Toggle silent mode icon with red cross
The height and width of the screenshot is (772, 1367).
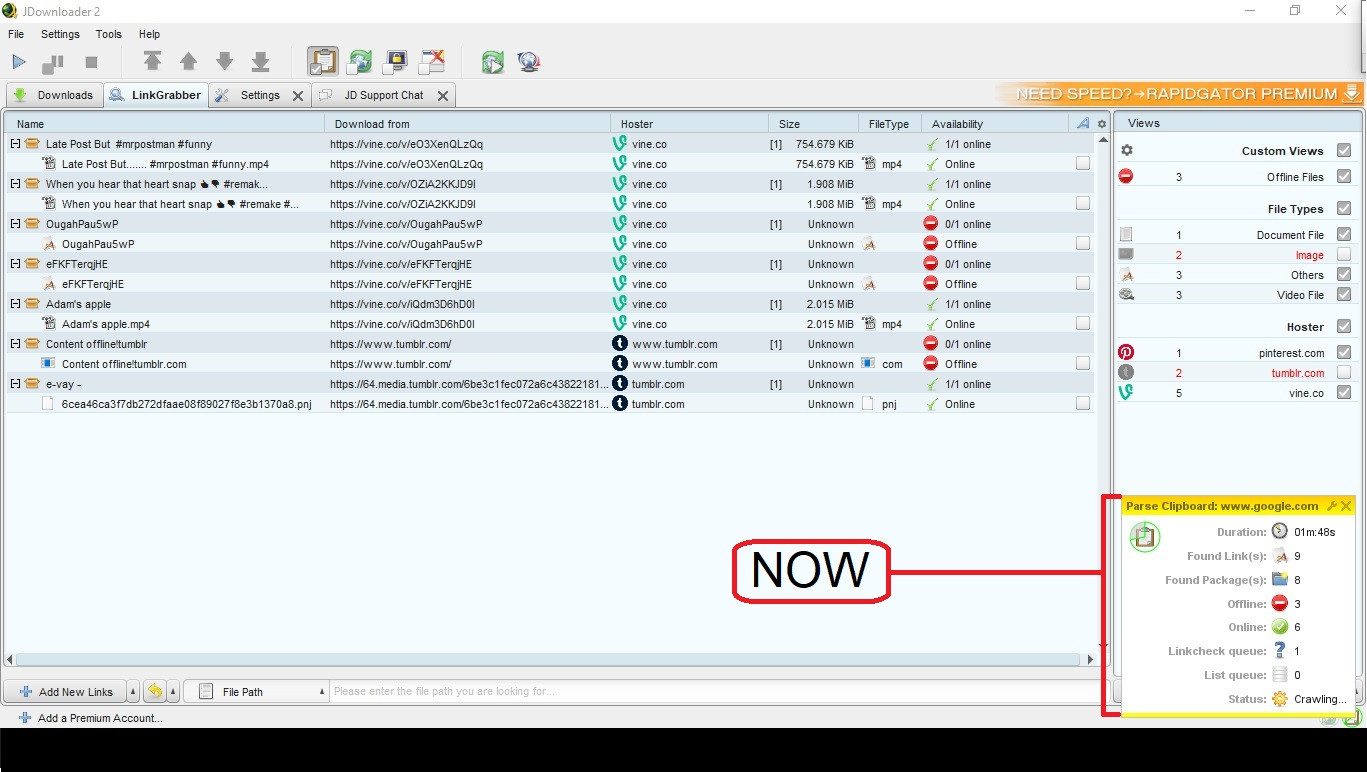432,62
